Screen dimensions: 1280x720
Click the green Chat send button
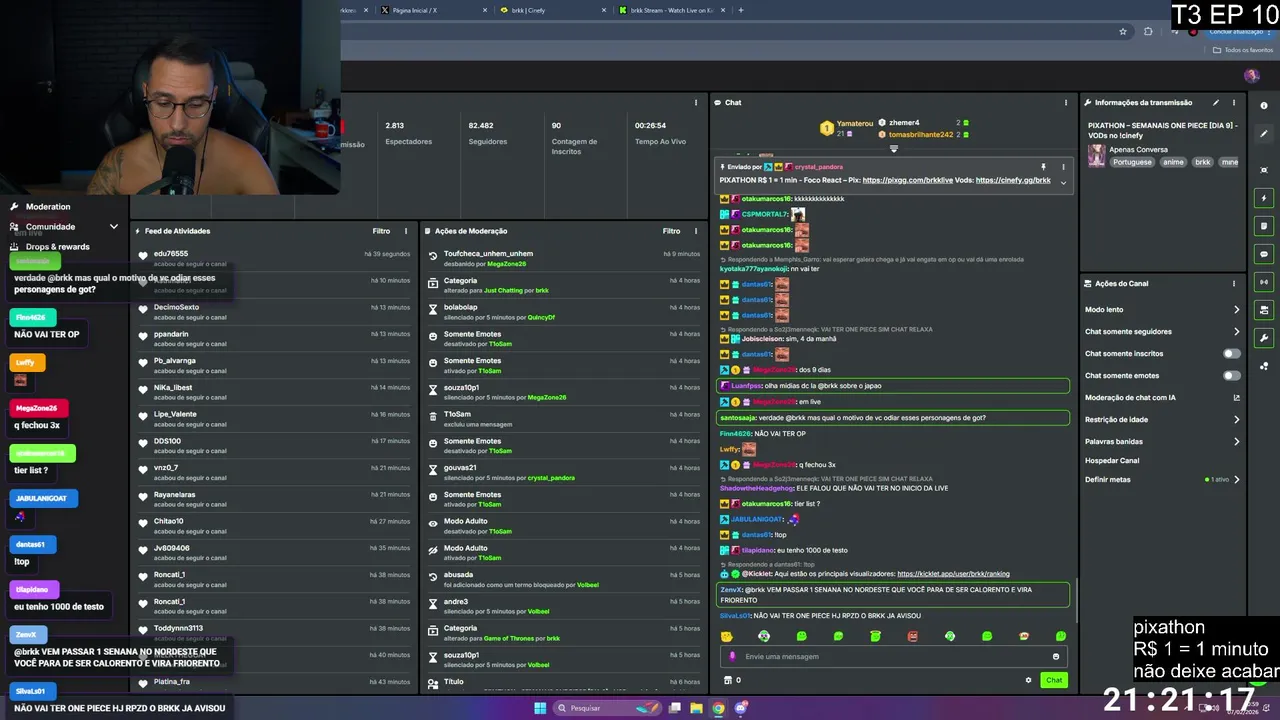[x=1054, y=680]
